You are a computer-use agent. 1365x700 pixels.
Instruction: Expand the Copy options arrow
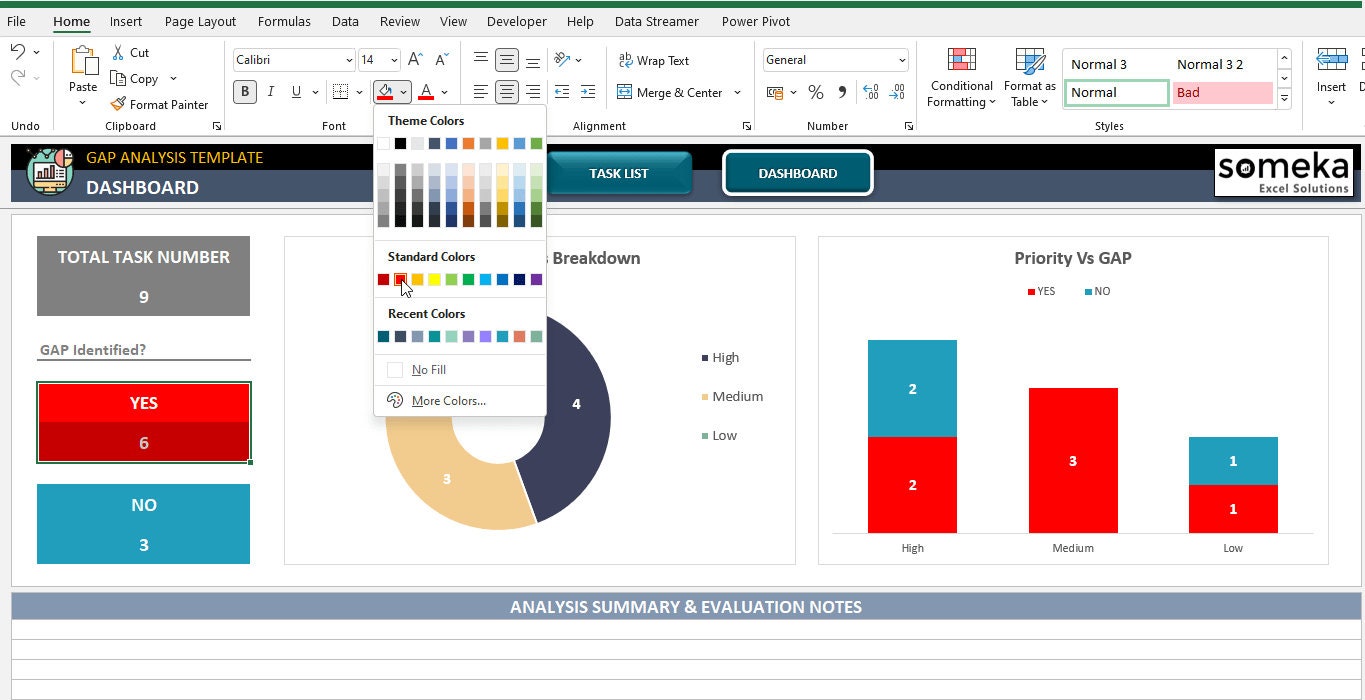[173, 78]
